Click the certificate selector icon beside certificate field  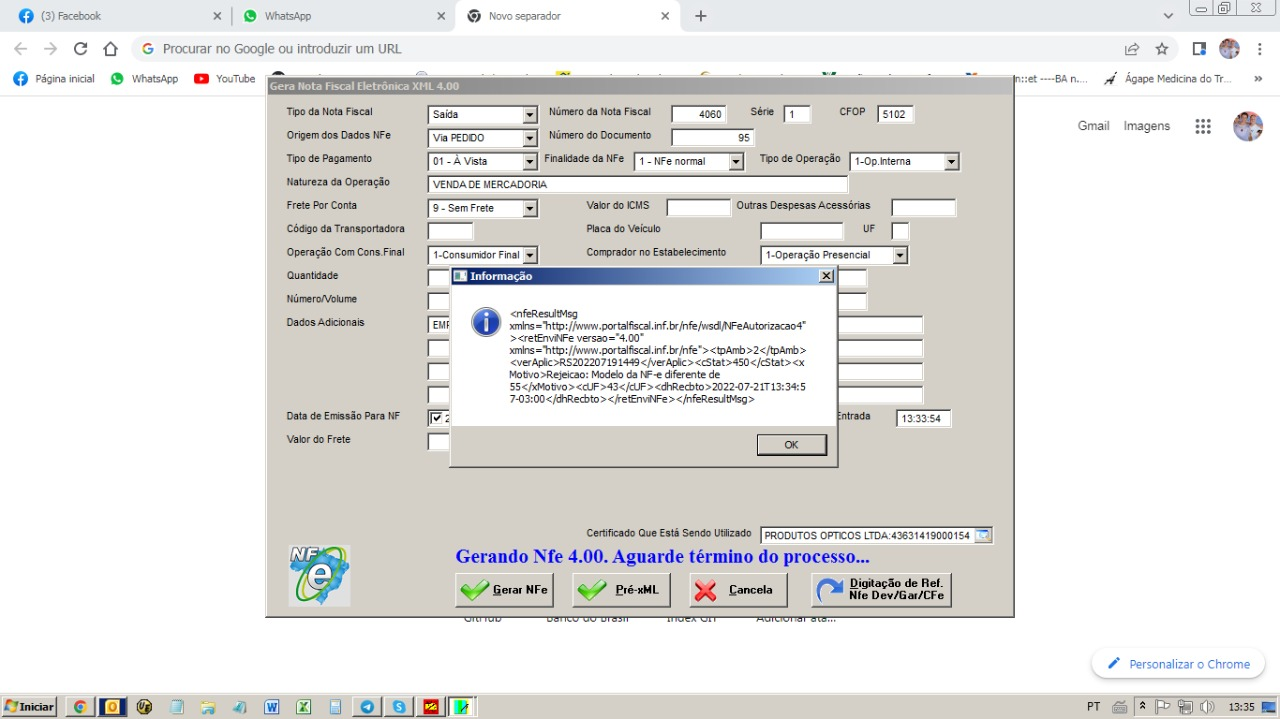pos(983,536)
